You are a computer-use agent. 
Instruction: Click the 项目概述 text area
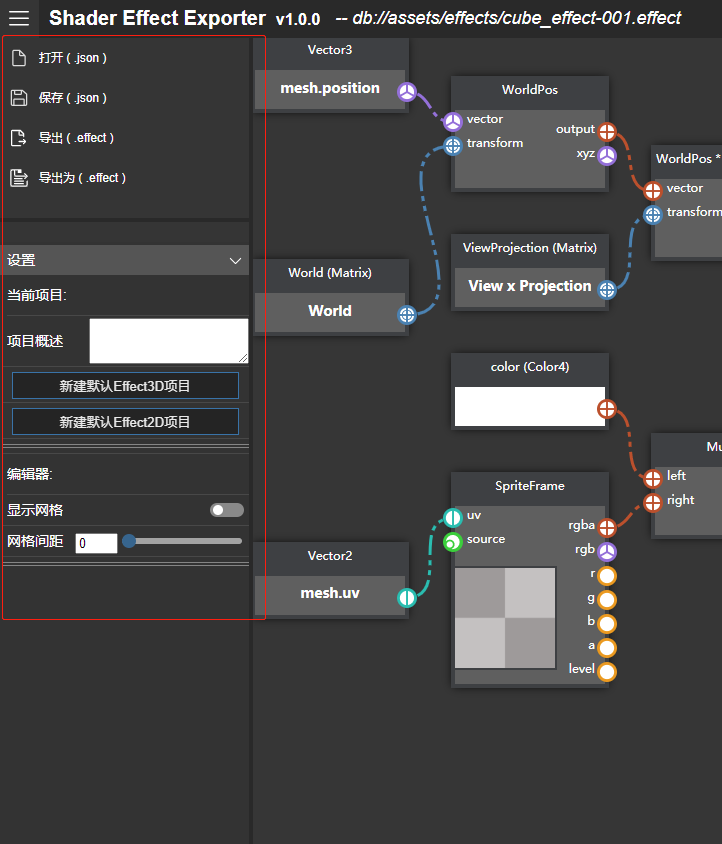point(168,341)
